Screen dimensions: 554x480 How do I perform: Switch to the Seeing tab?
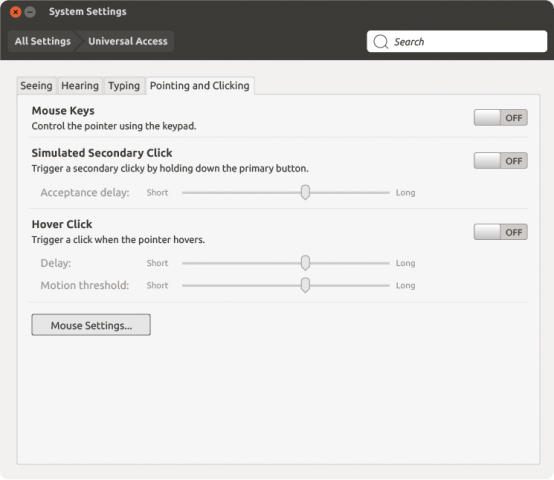[36, 86]
